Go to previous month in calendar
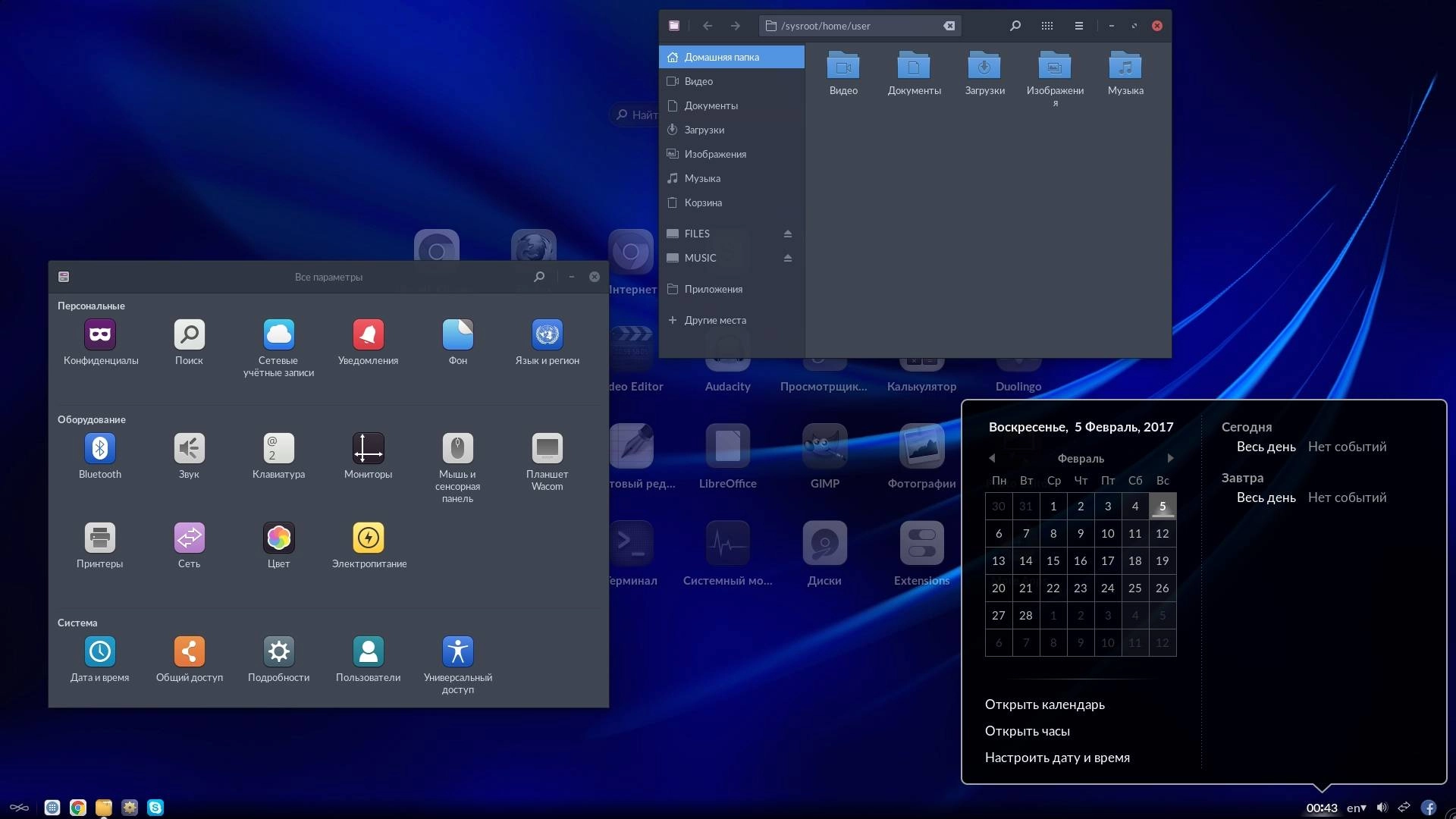Screen dimensions: 1456x819 pos(992,458)
